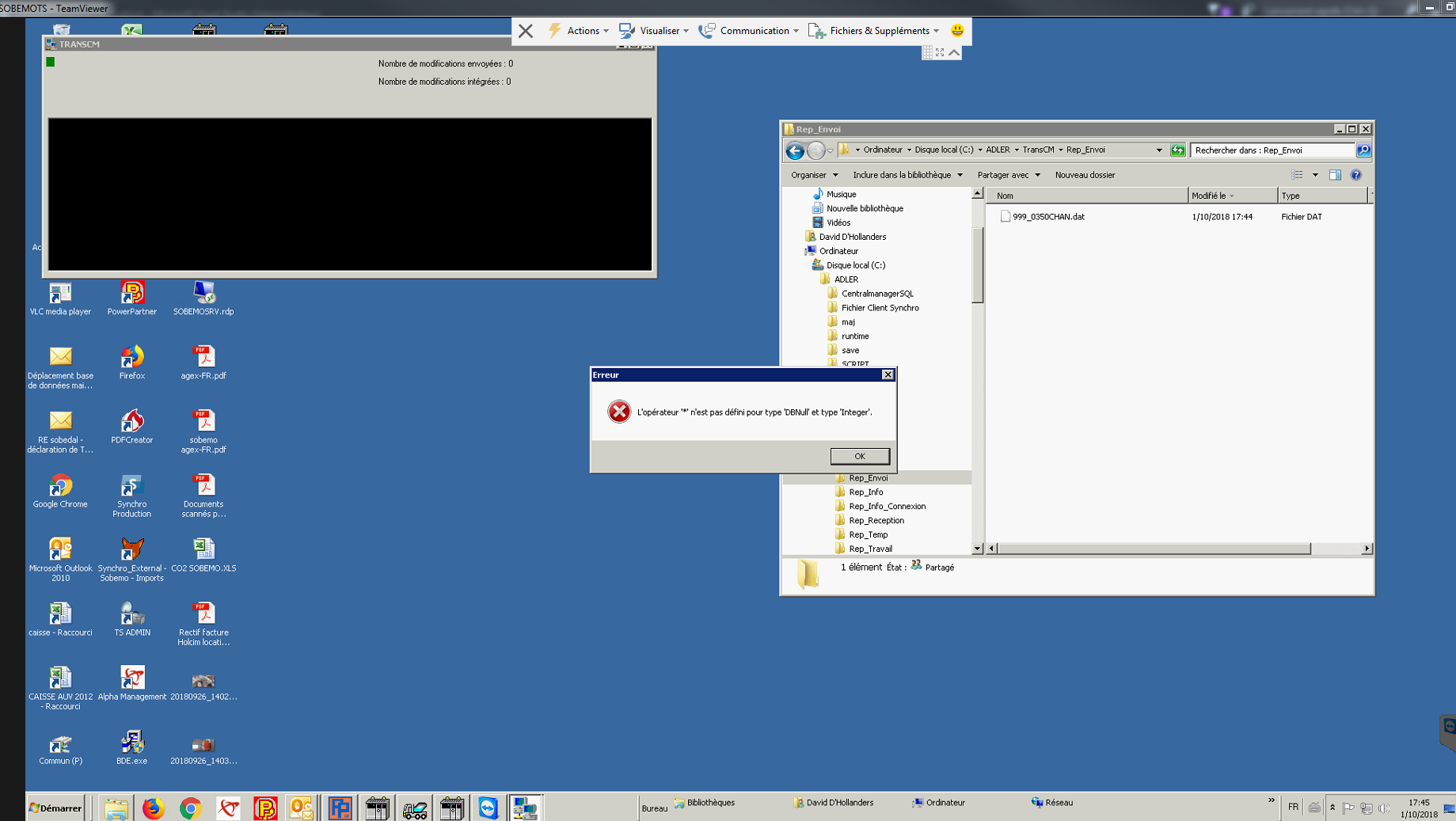Select the PDFCreator desktop icon
The width and height of the screenshot is (1456, 821).
click(132, 426)
